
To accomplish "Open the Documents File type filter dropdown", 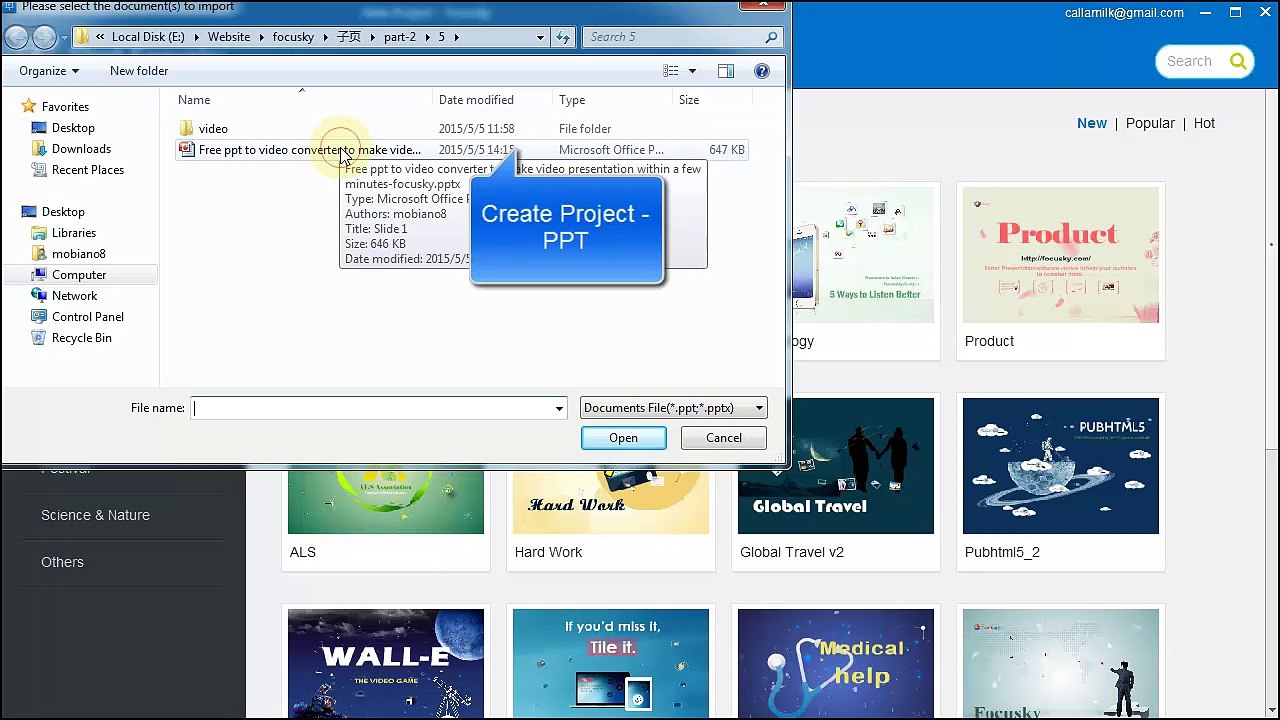I will [674, 408].
